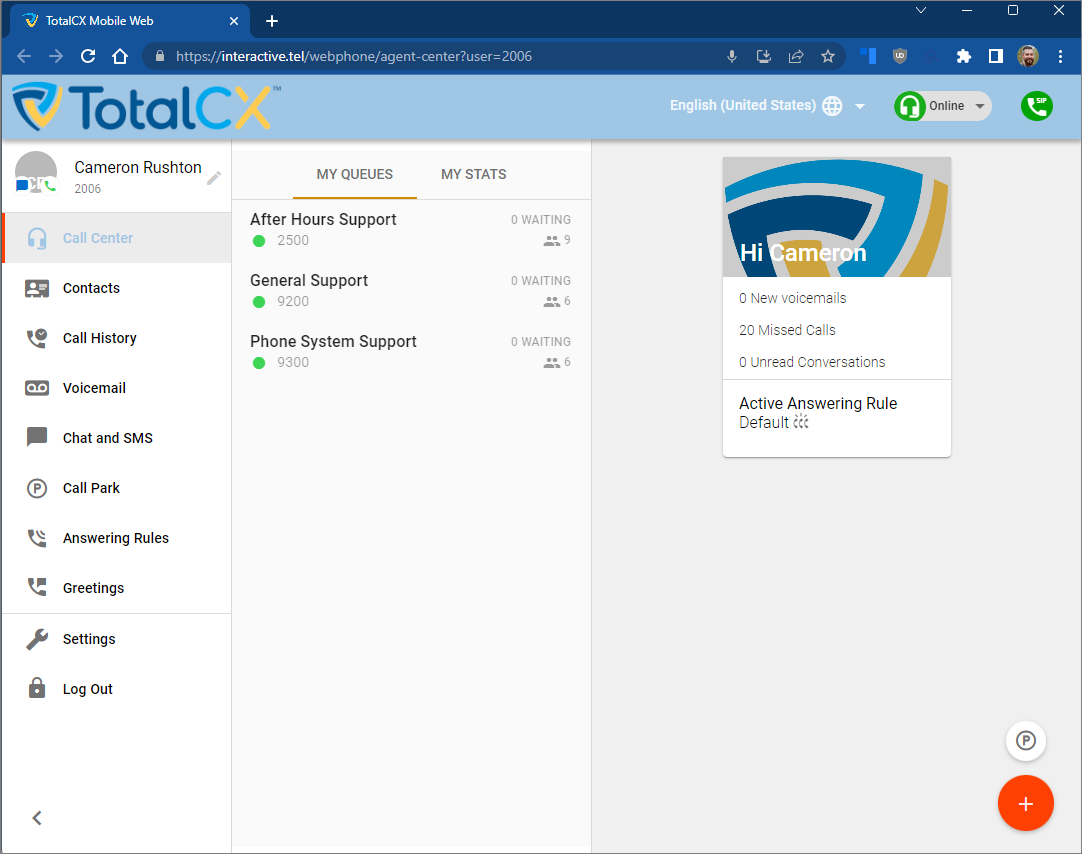Click the browser home button
This screenshot has width=1082, height=854.
click(x=120, y=57)
